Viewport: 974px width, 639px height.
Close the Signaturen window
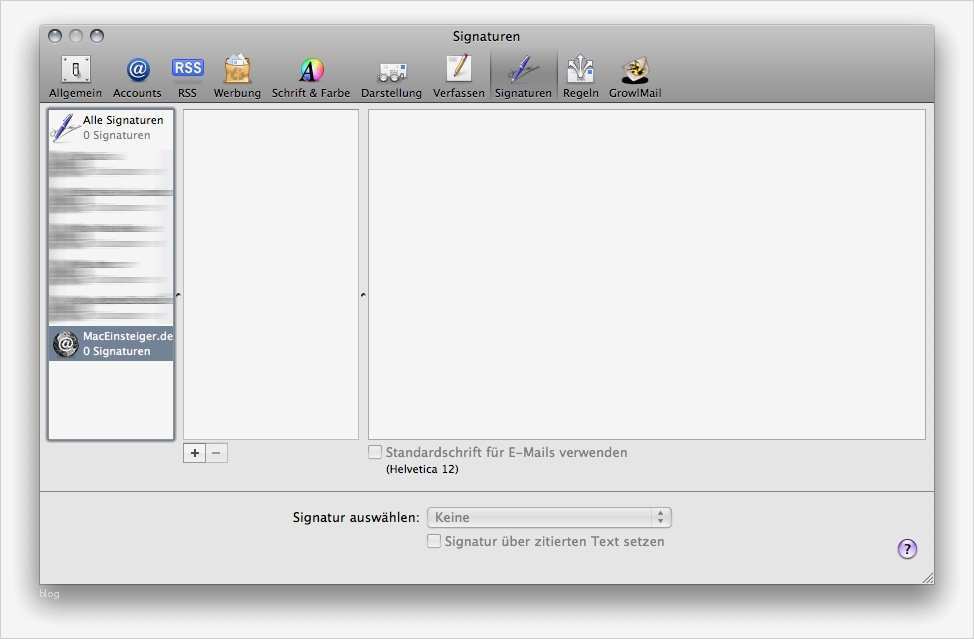click(55, 36)
